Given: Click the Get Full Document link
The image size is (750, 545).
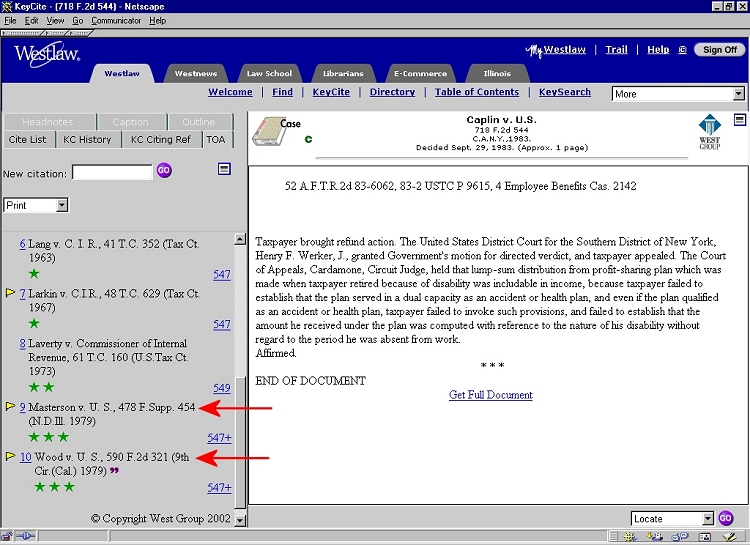Looking at the screenshot, I should point(490,395).
